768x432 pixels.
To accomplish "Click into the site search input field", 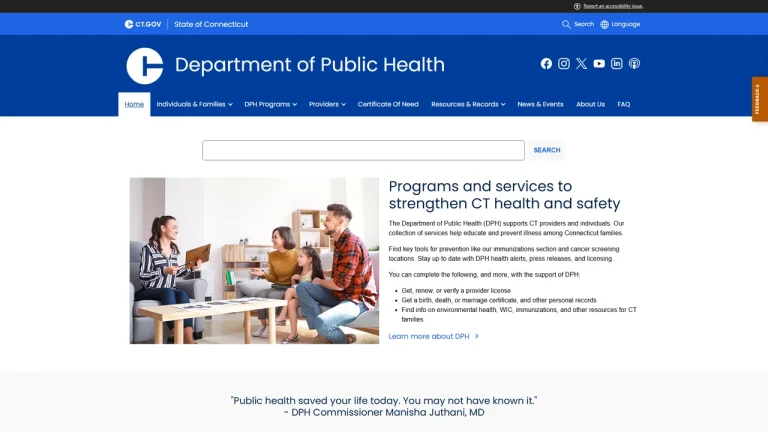I will [x=363, y=150].
